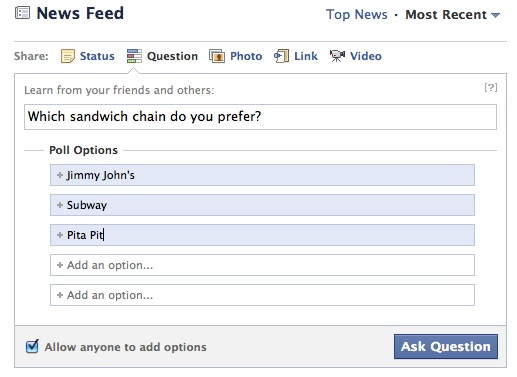The width and height of the screenshot is (517, 377).
Task: Submit with the Ask Question button
Action: [446, 347]
